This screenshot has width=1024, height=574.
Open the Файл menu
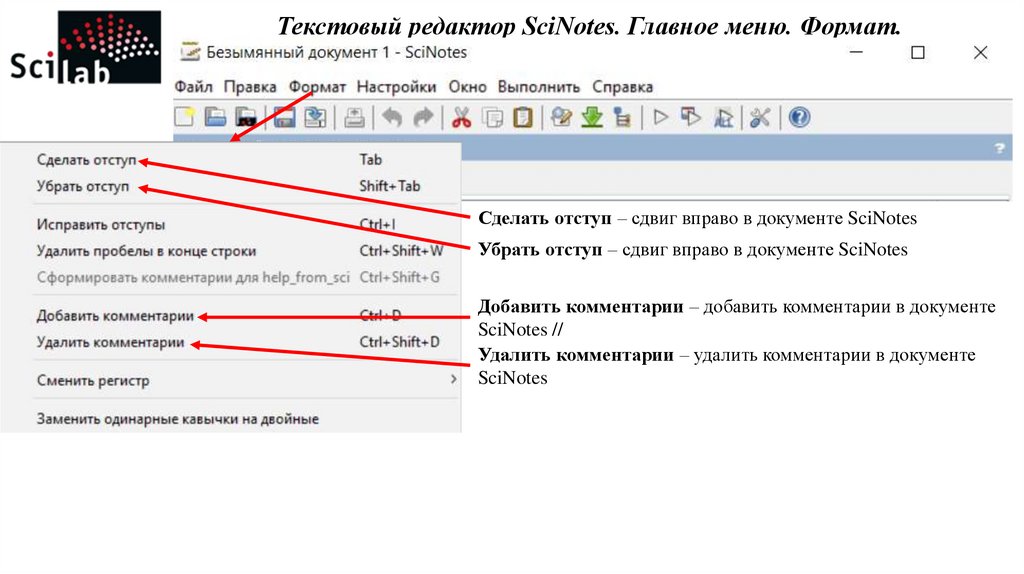point(194,87)
